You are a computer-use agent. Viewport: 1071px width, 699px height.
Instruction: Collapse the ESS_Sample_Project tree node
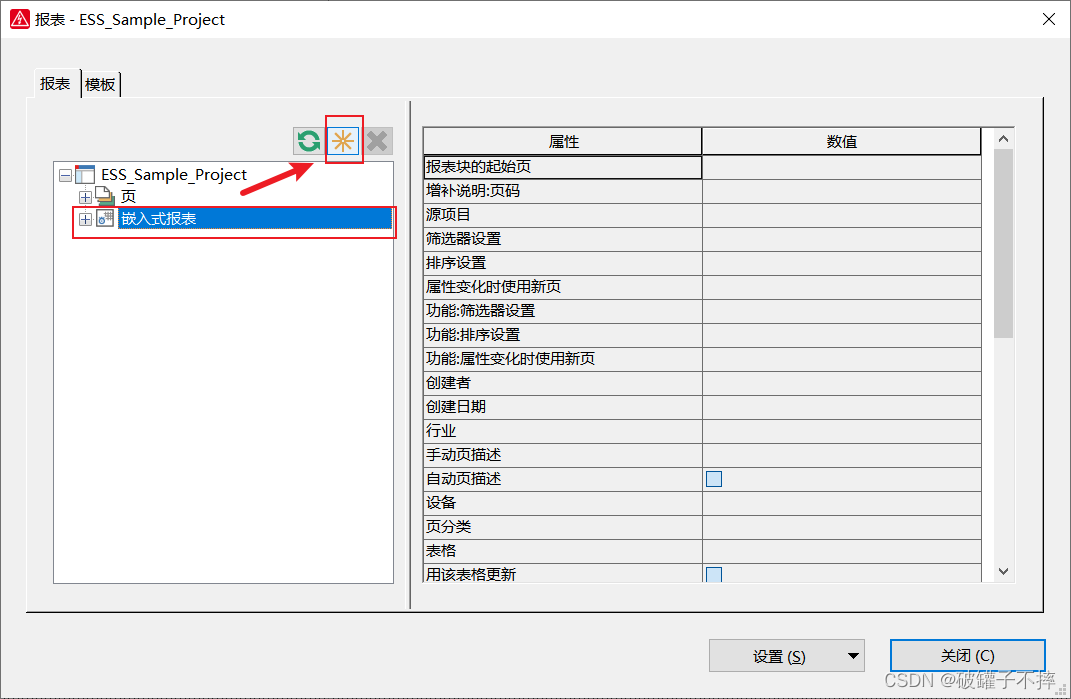click(65, 175)
